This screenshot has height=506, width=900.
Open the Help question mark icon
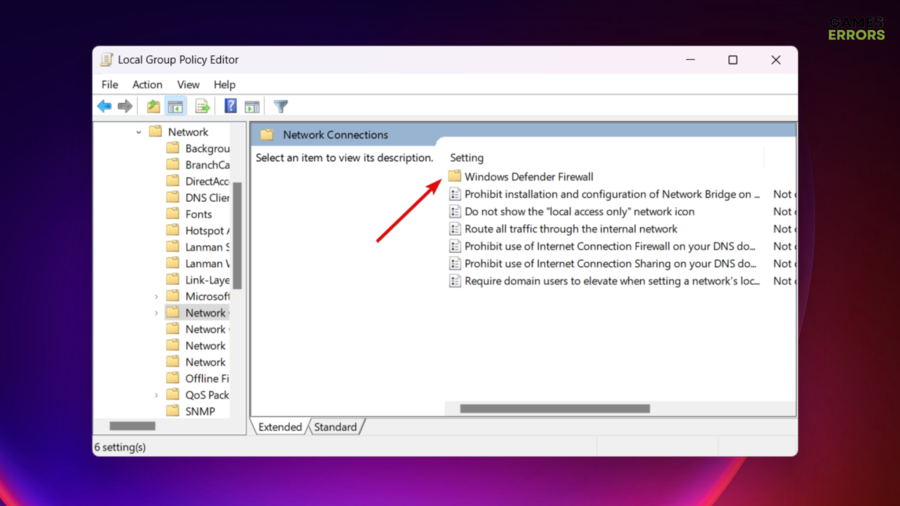(230, 106)
